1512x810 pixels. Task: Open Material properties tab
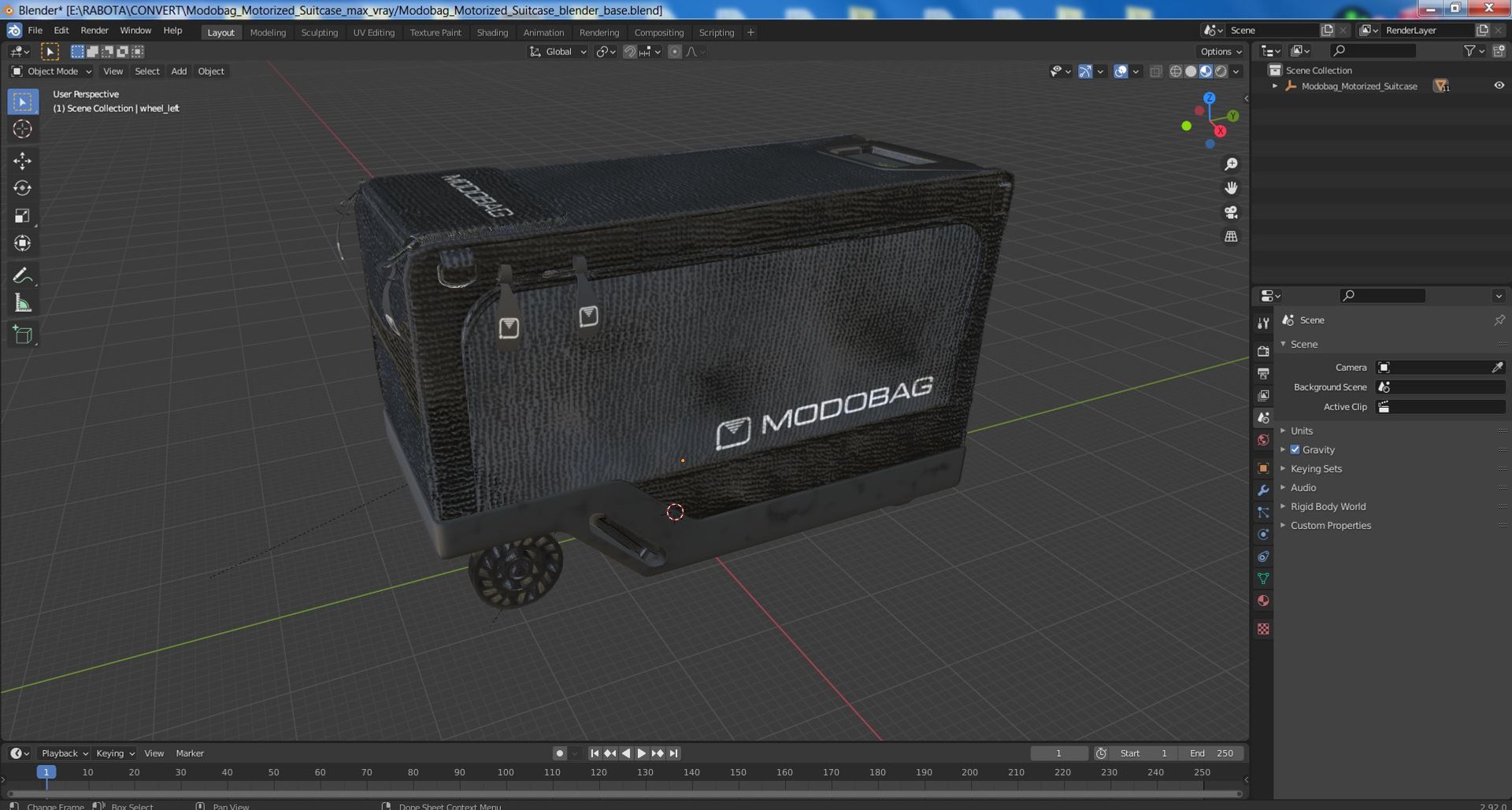1263,601
